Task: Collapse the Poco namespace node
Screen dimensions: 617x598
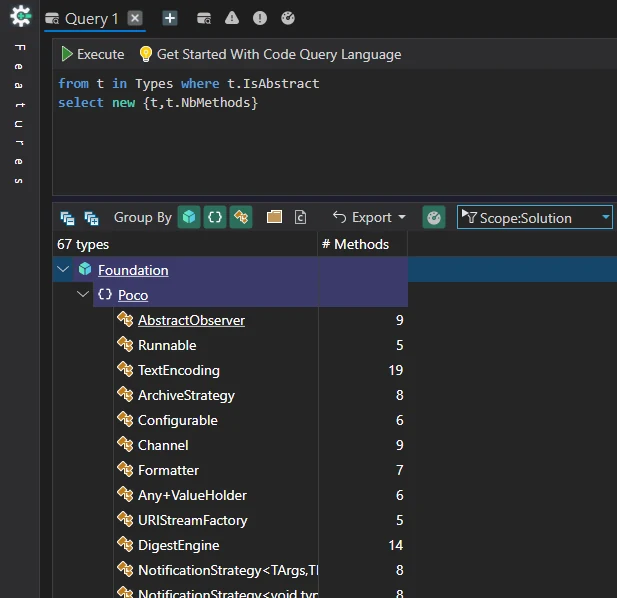Action: (x=83, y=294)
